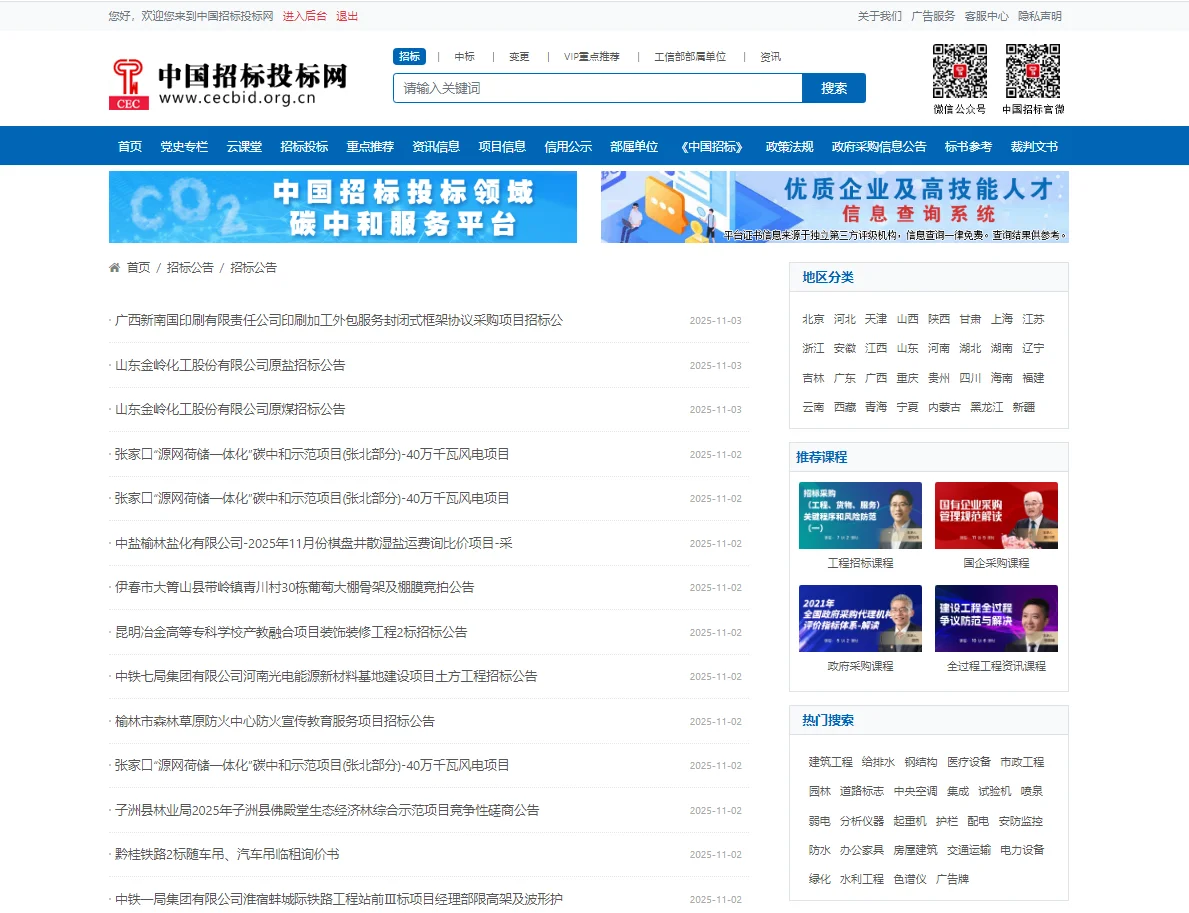Select the 工信部部属单位 search tab
The image size is (1189, 913).
tap(690, 57)
